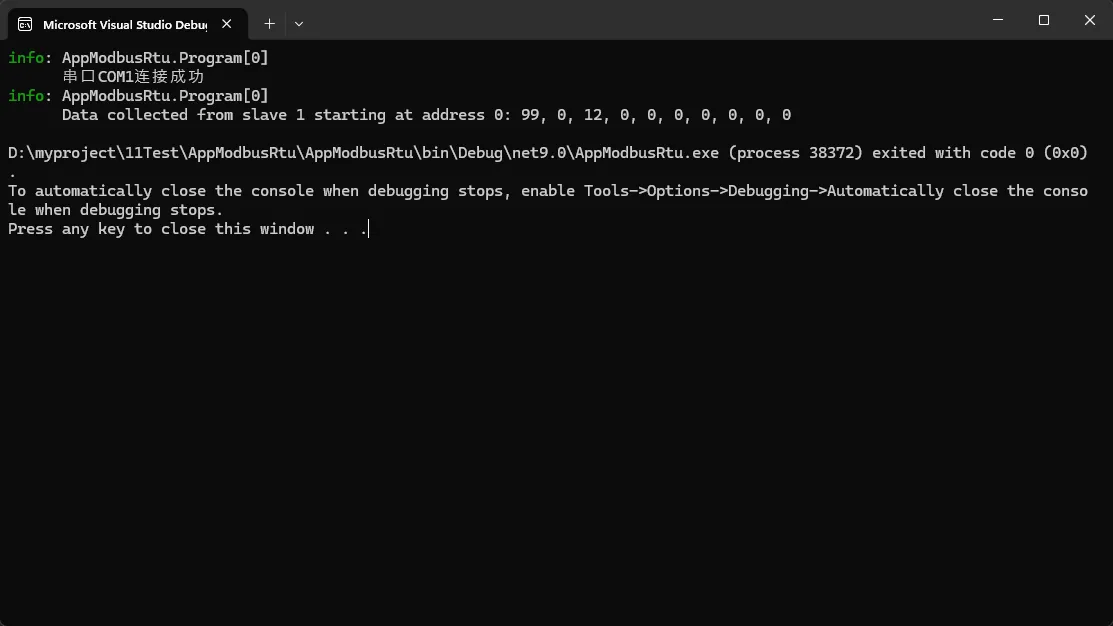Click the AppModbusRtu.exe file path text
The width and height of the screenshot is (1113, 626).
tap(363, 153)
